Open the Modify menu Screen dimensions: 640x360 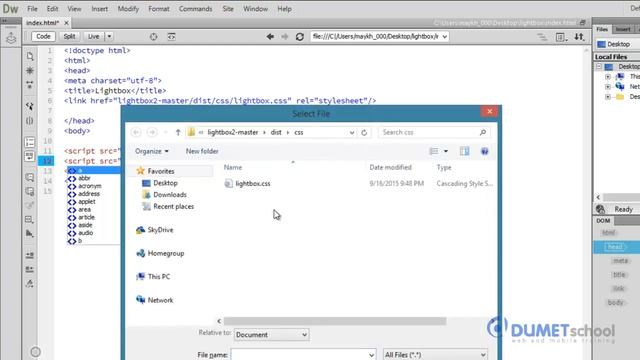tap(128, 9)
